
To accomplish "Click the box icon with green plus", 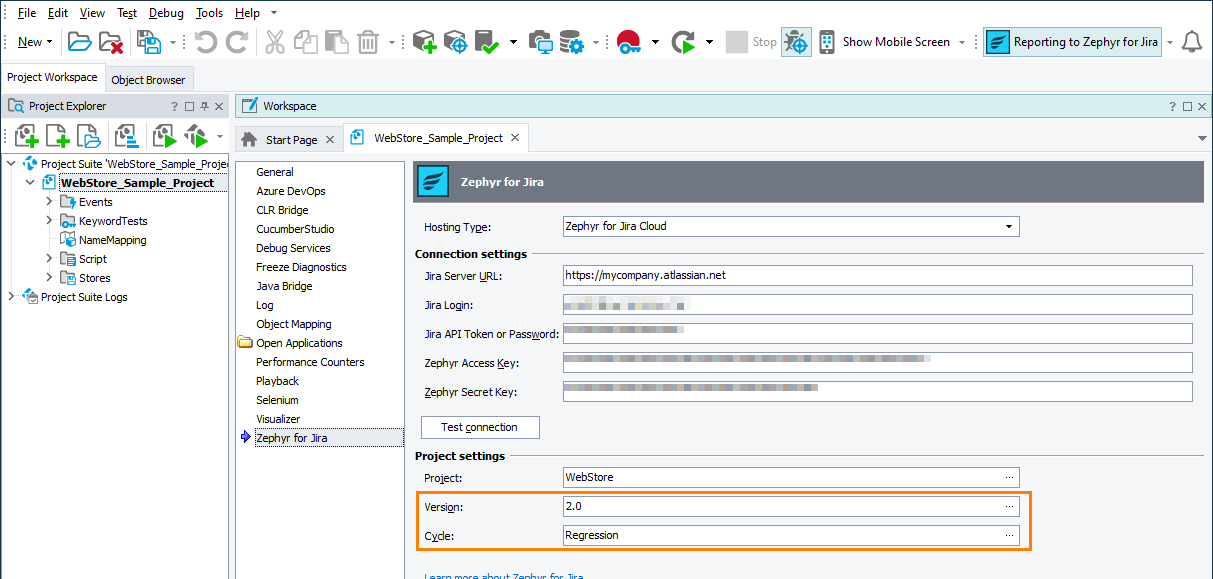I will pyautogui.click(x=424, y=42).
